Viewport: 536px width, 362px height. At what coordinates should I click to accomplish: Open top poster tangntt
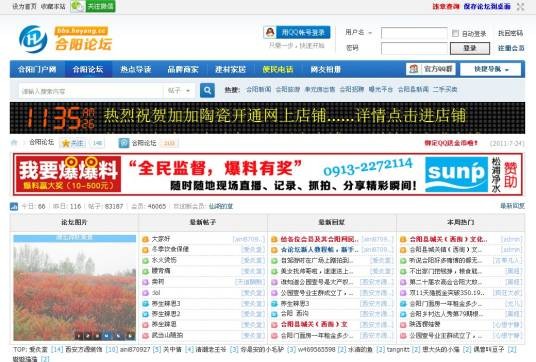[x=398, y=349]
